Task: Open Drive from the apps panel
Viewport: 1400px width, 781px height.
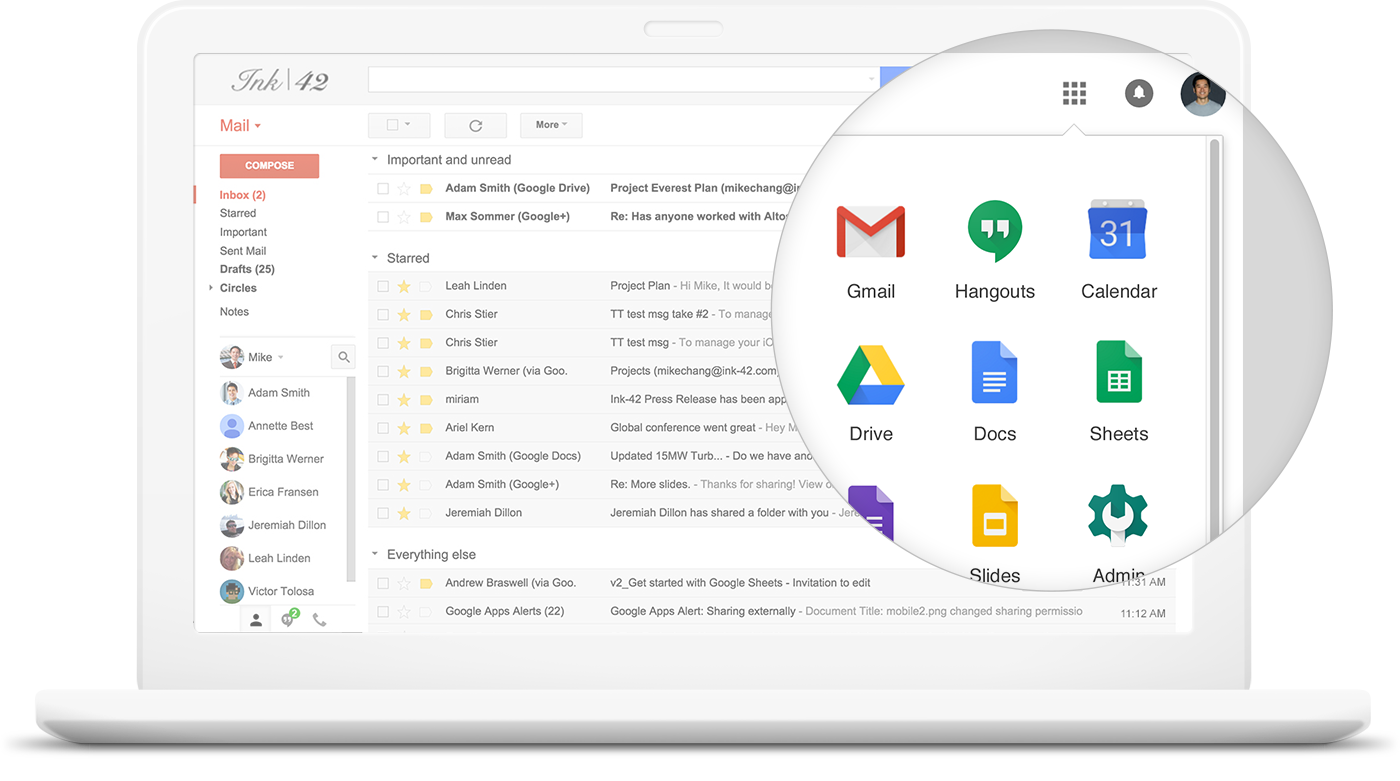Action: (871, 395)
